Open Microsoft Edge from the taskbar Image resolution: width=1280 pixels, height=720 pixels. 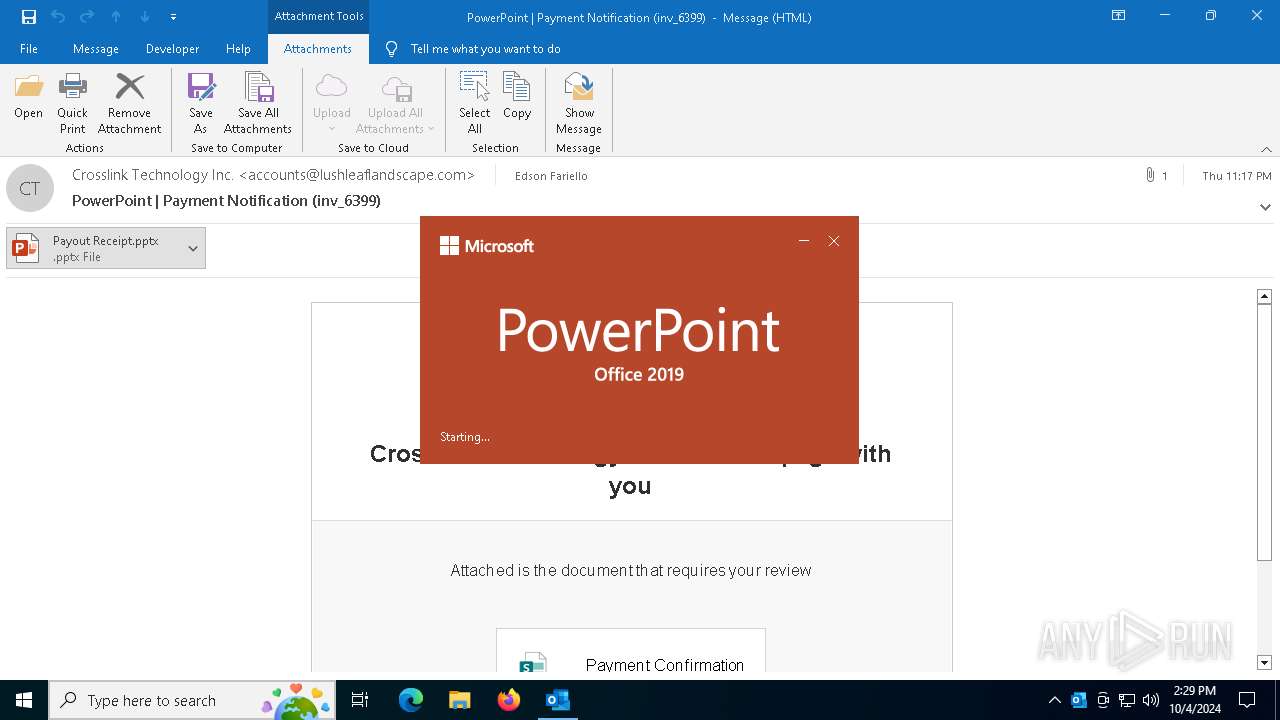click(x=411, y=700)
